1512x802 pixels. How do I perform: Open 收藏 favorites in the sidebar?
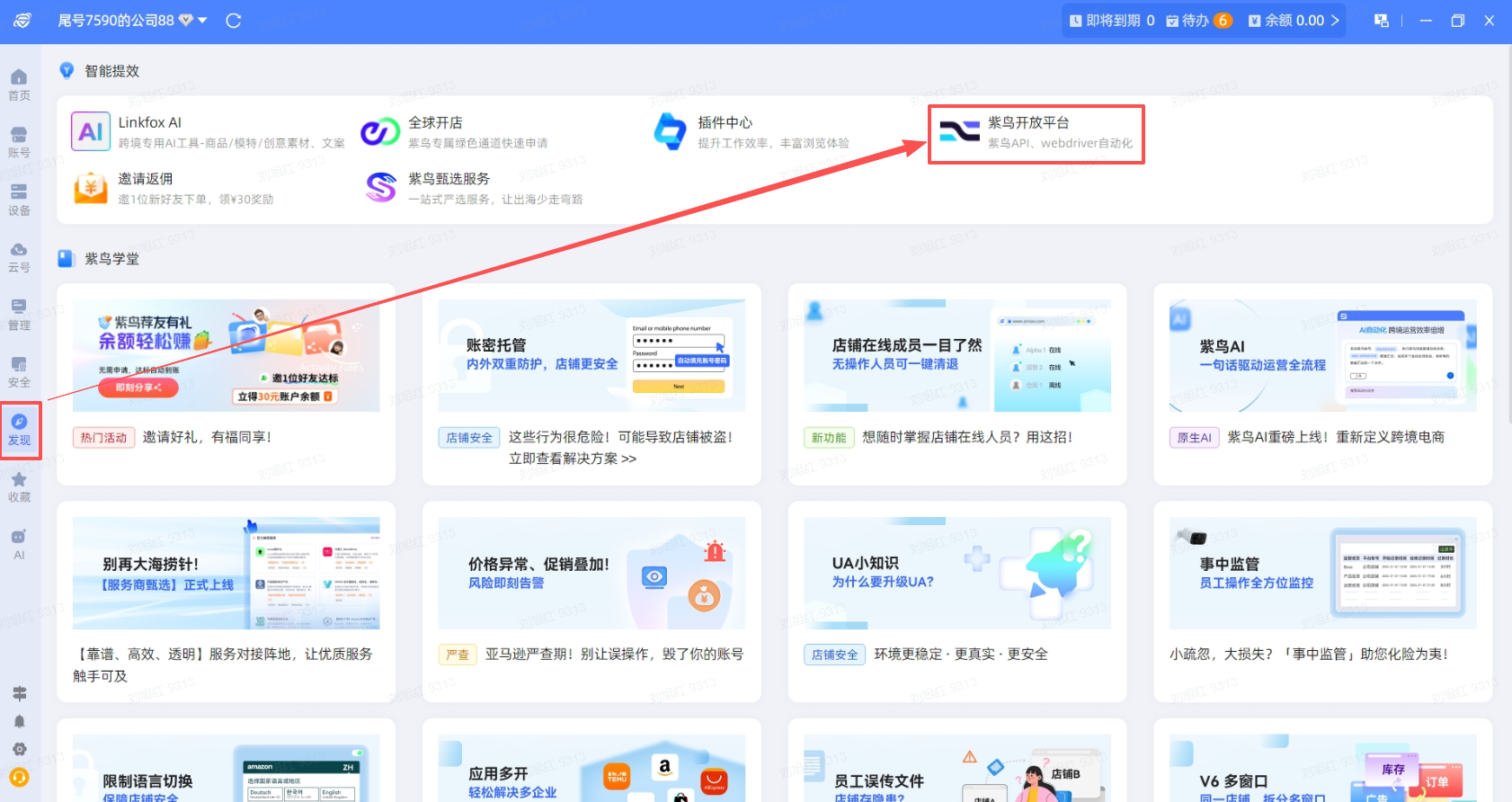click(x=19, y=487)
